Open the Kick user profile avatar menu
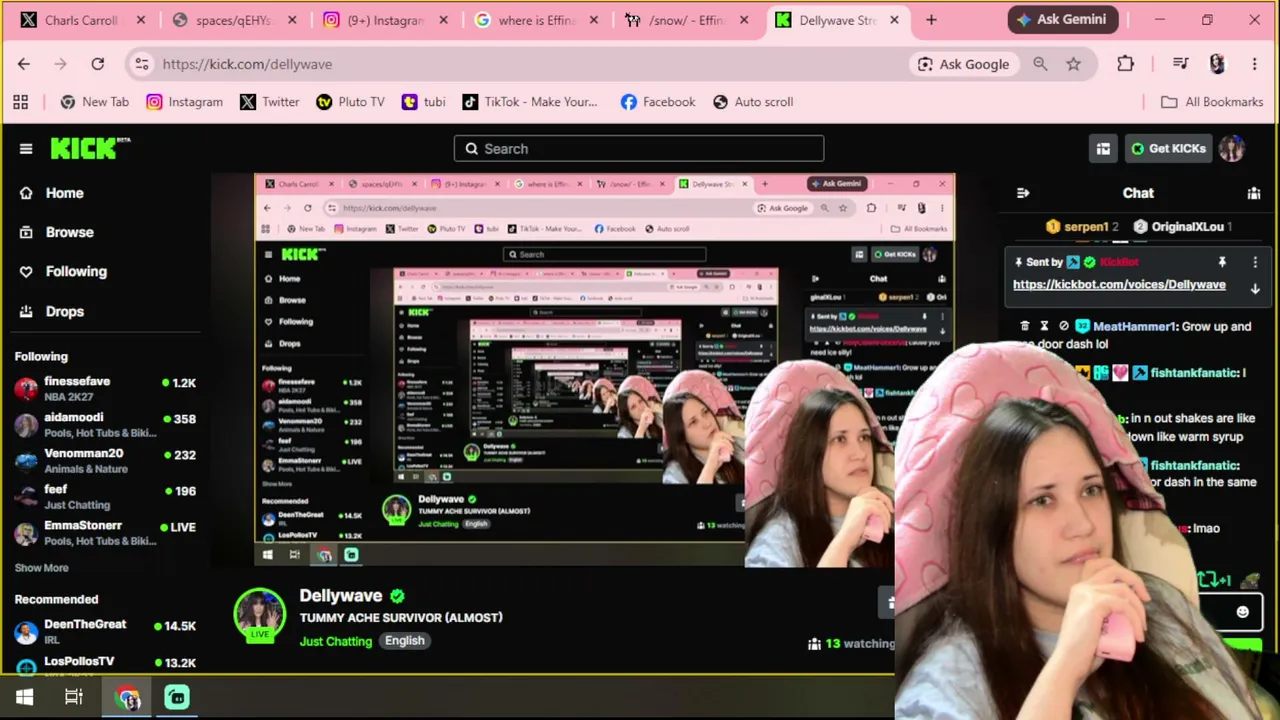Image resolution: width=1280 pixels, height=720 pixels. click(1231, 149)
